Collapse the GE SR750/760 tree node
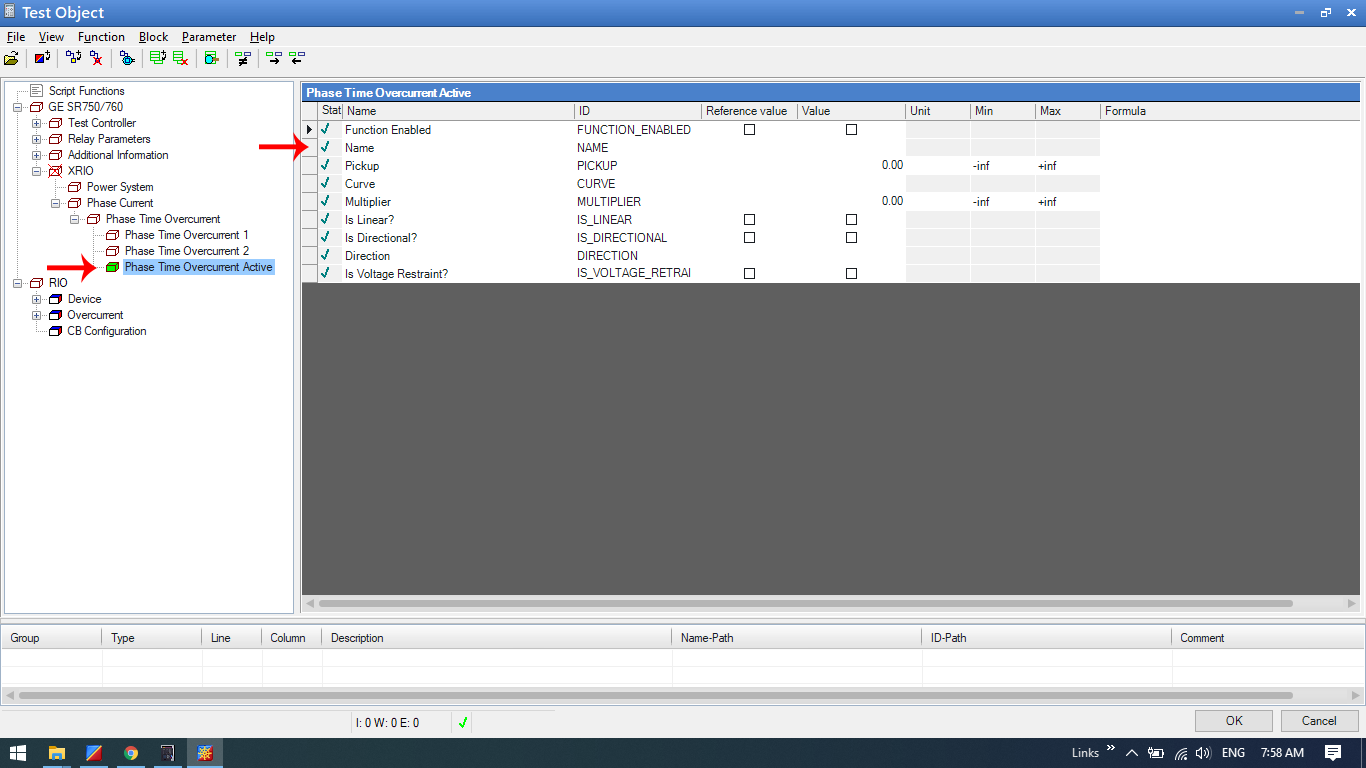The image size is (1366, 768). click(x=17, y=107)
